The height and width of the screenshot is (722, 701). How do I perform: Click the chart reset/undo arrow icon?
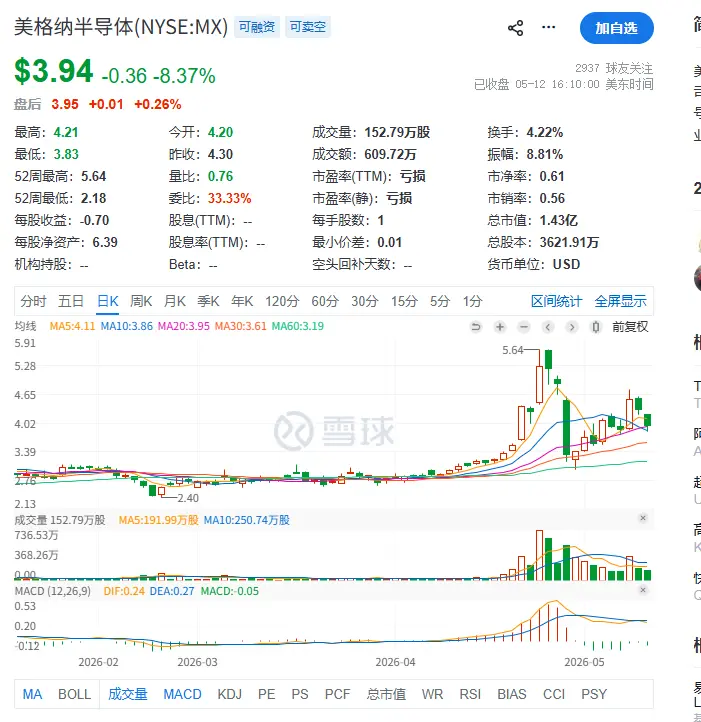[x=476, y=327]
